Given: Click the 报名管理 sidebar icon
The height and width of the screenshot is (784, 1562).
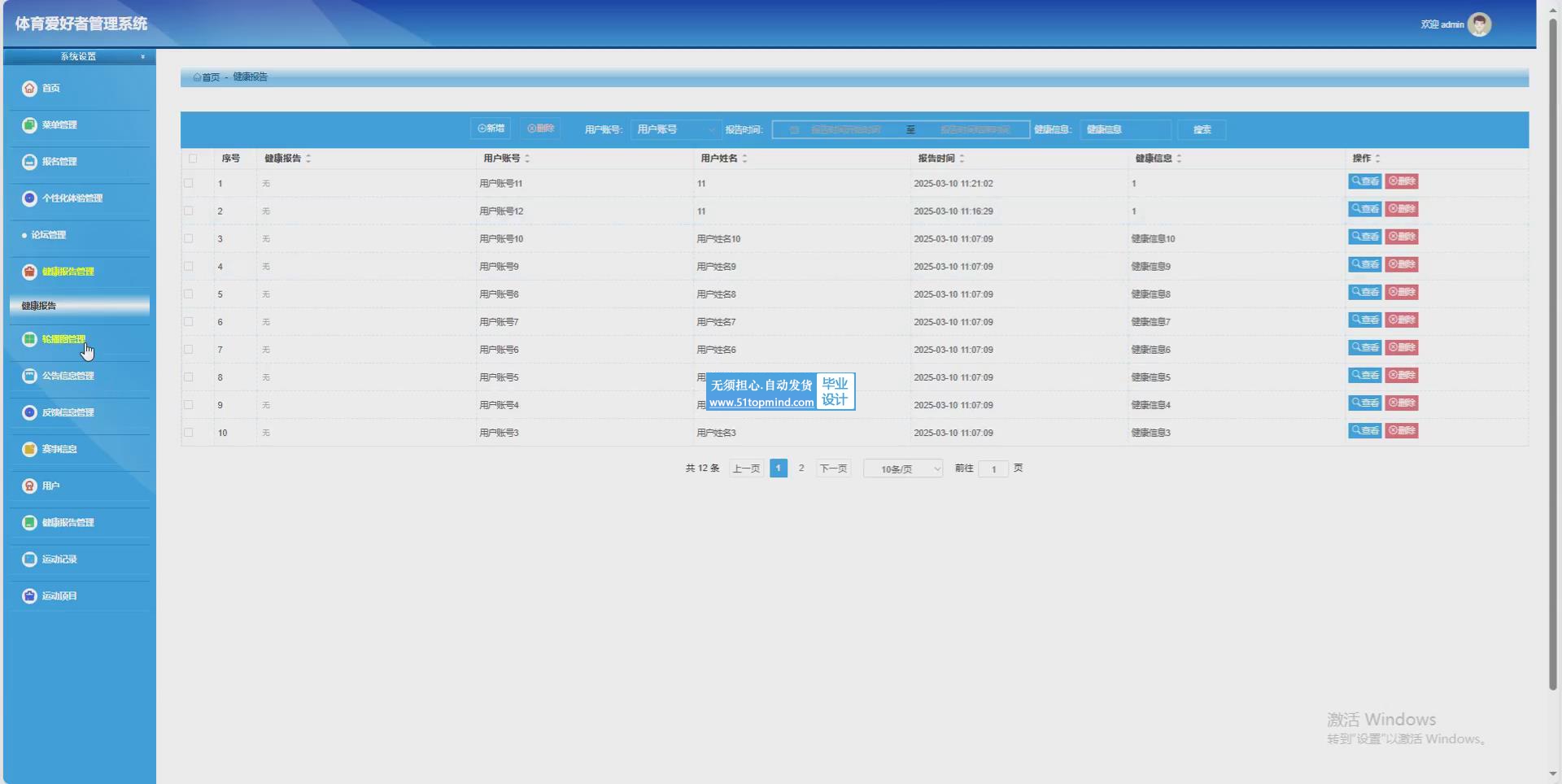Looking at the screenshot, I should pos(29,161).
